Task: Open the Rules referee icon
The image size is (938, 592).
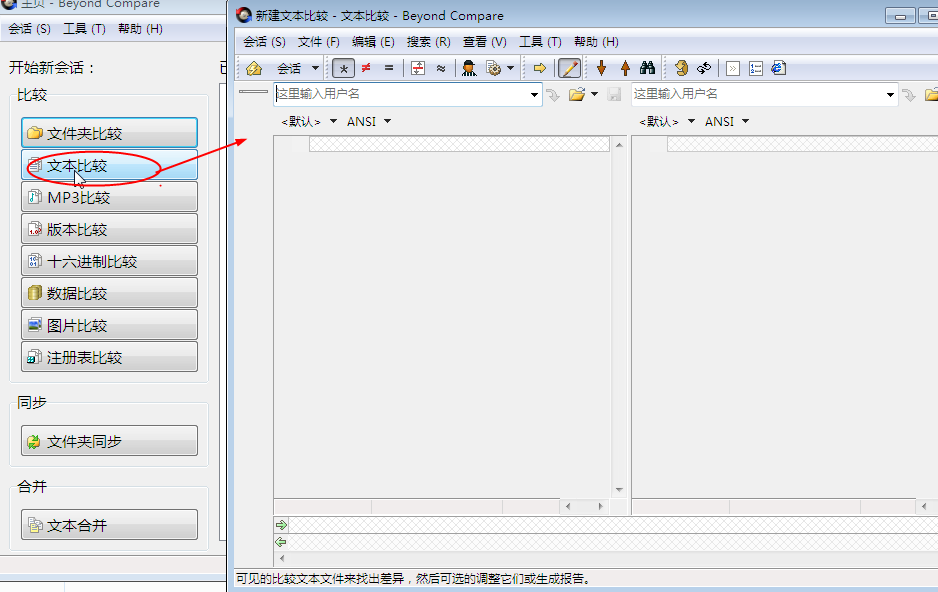Action: [x=469, y=68]
